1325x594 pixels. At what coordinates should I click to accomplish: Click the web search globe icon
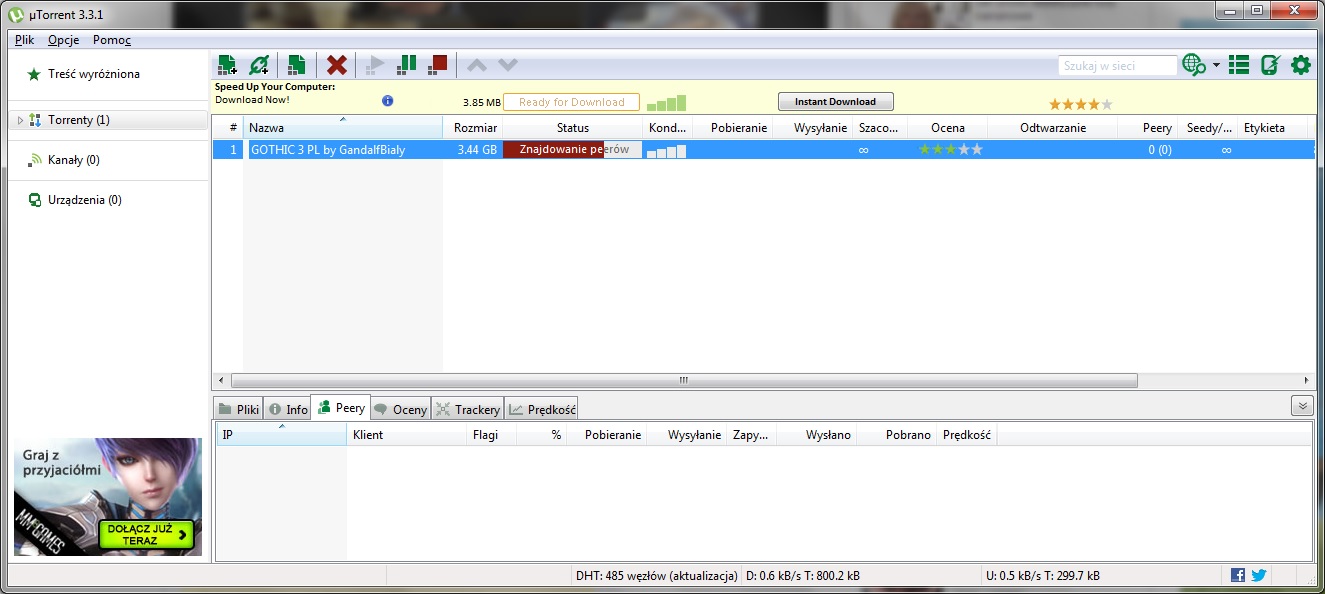pos(1193,65)
